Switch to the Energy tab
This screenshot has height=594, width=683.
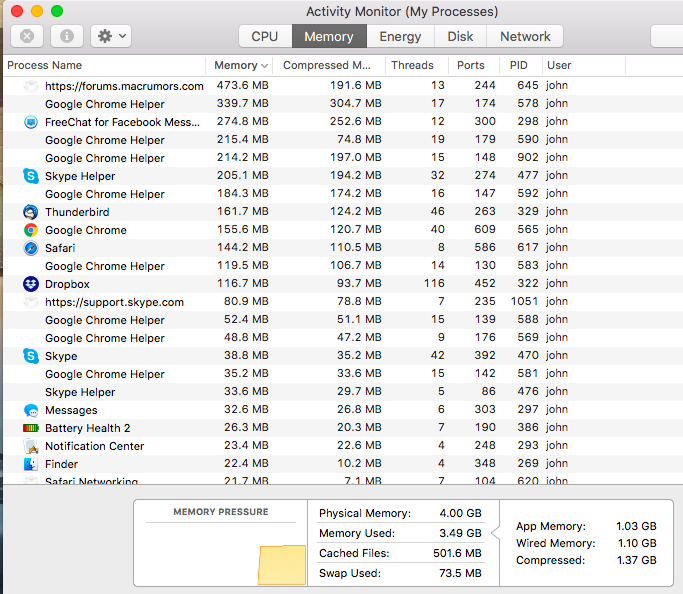coord(400,36)
